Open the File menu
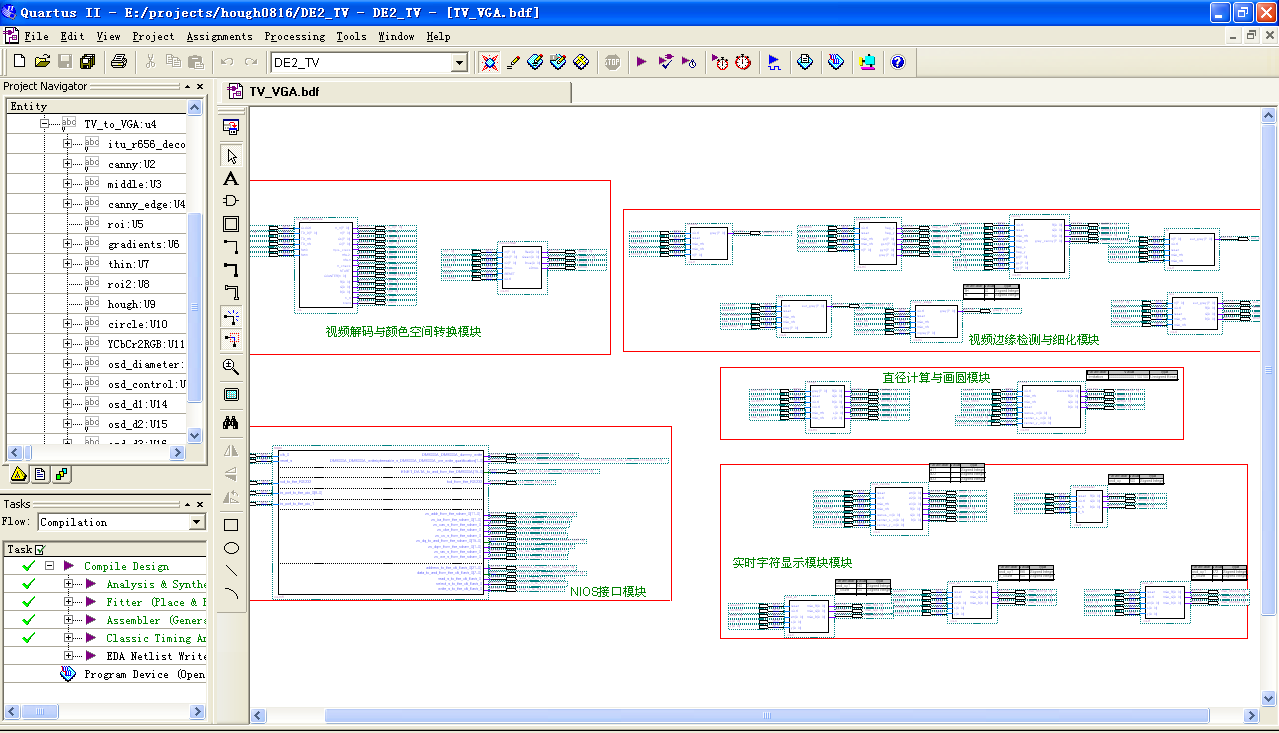Image resolution: width=1279 pixels, height=733 pixels. click(x=37, y=37)
